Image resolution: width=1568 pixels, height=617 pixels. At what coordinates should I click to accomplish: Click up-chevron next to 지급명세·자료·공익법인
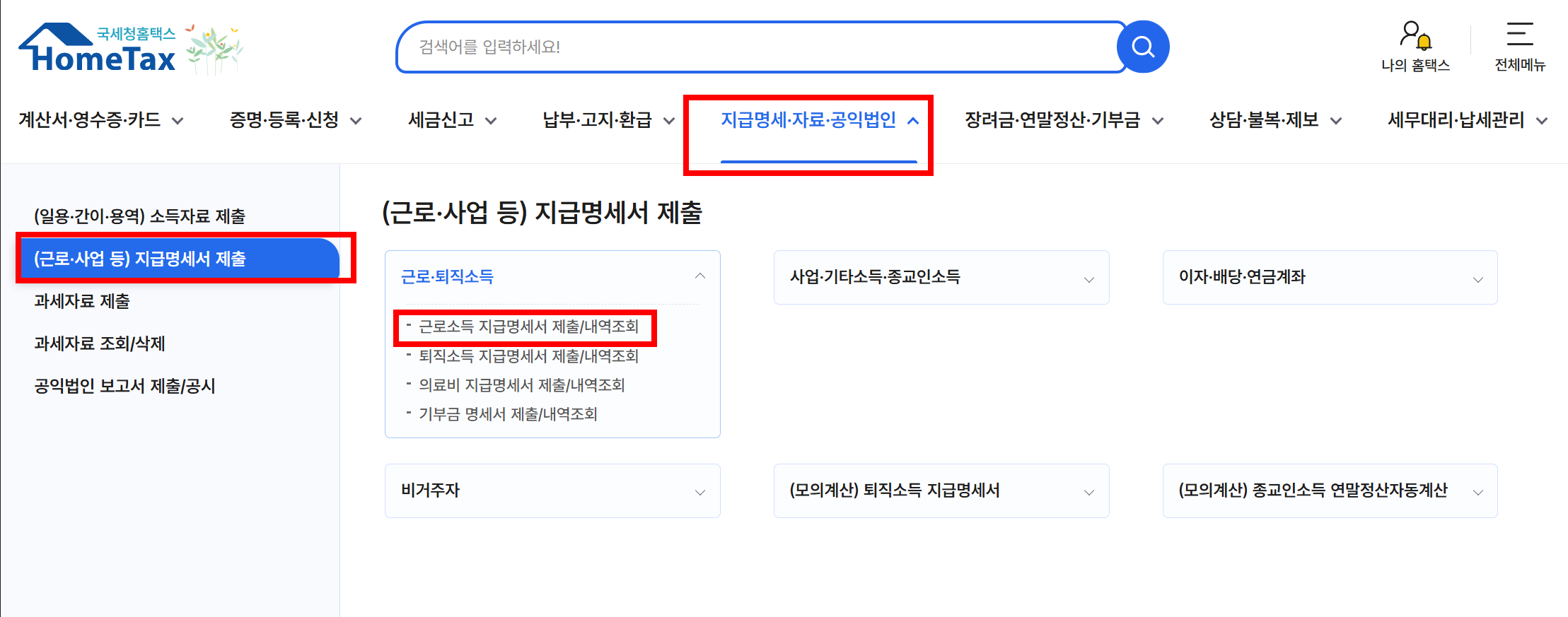[913, 121]
